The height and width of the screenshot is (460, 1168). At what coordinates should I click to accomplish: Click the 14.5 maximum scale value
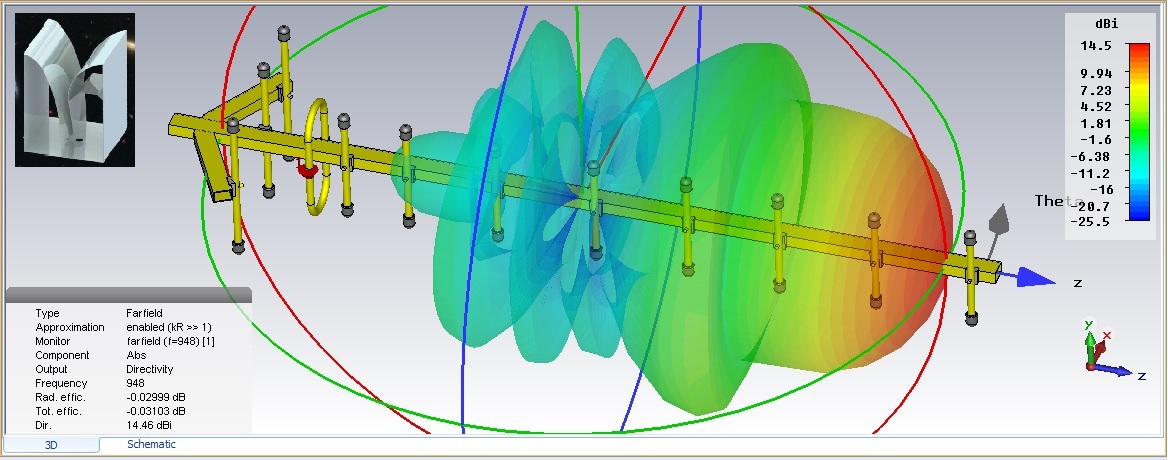(x=1096, y=45)
